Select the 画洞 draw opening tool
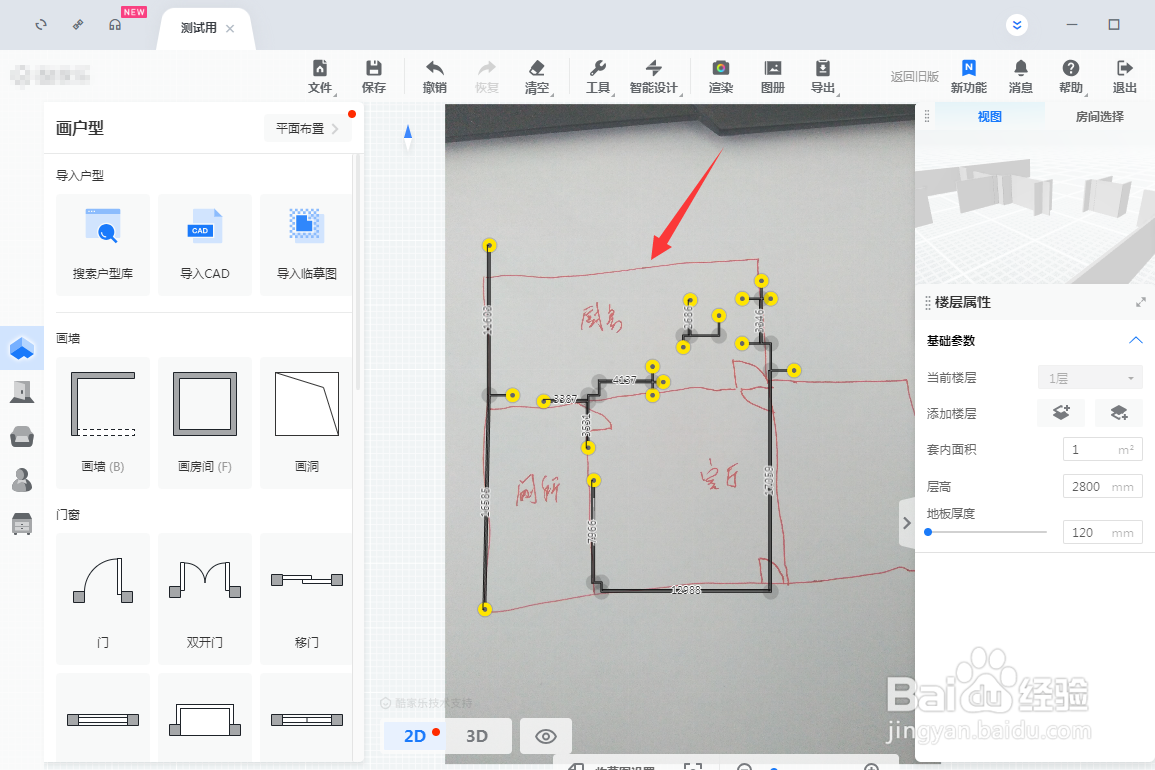 click(306, 422)
